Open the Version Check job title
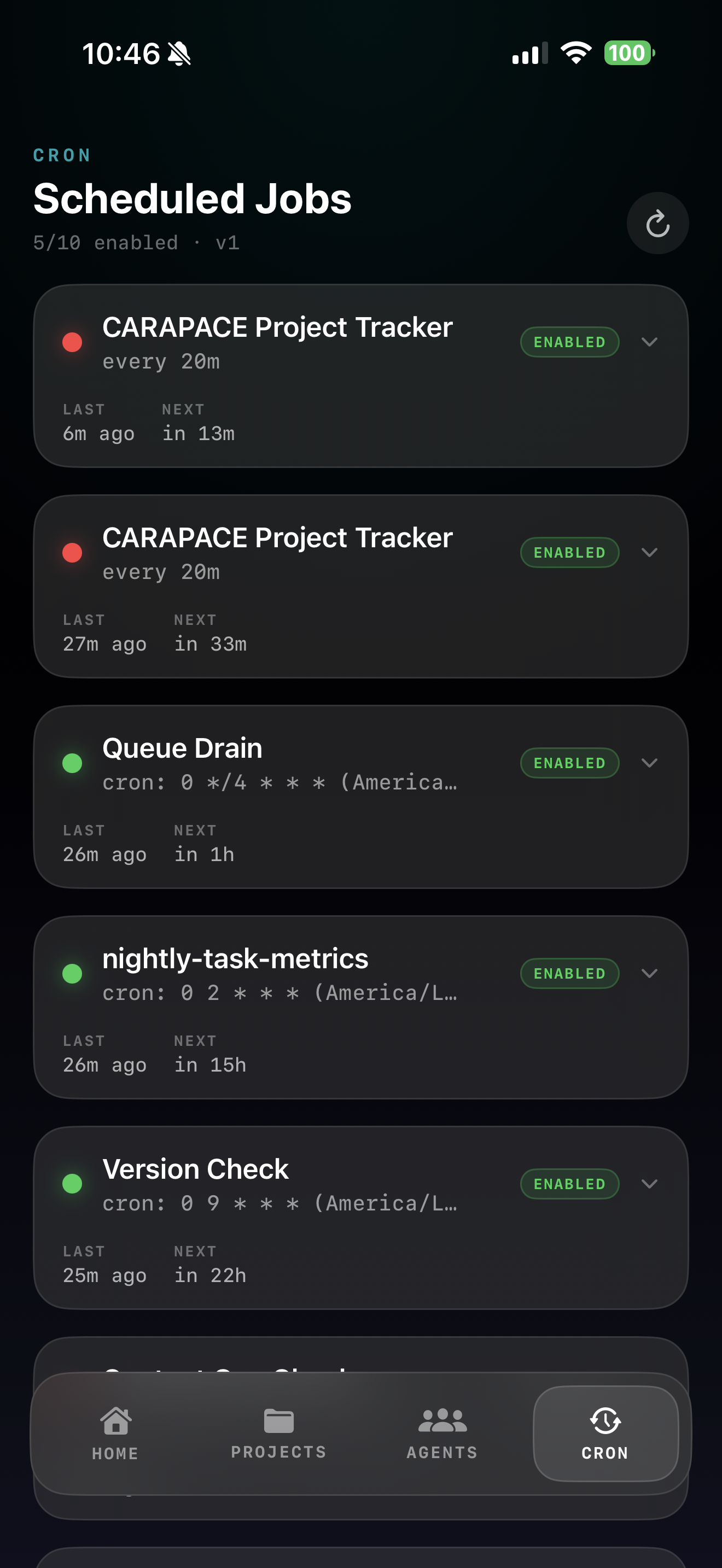 195,1169
